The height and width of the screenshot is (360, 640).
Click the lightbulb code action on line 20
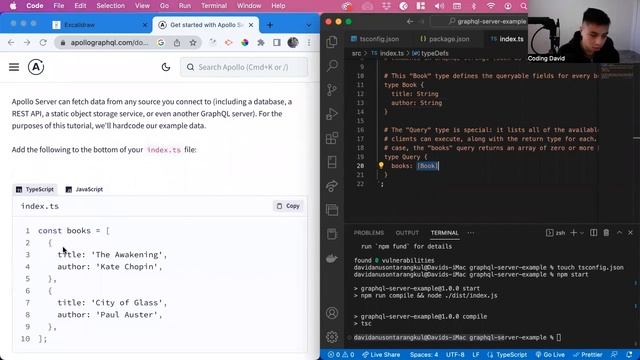(x=381, y=165)
